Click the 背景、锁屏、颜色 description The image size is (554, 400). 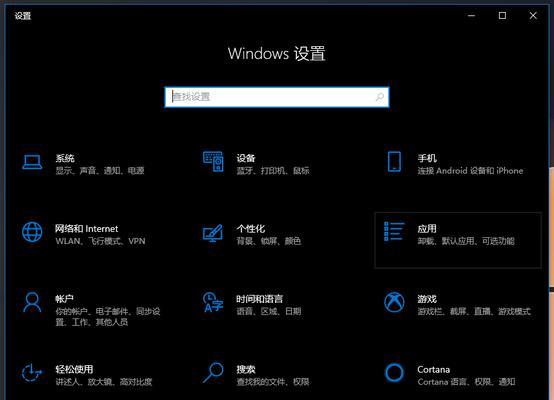(269, 241)
